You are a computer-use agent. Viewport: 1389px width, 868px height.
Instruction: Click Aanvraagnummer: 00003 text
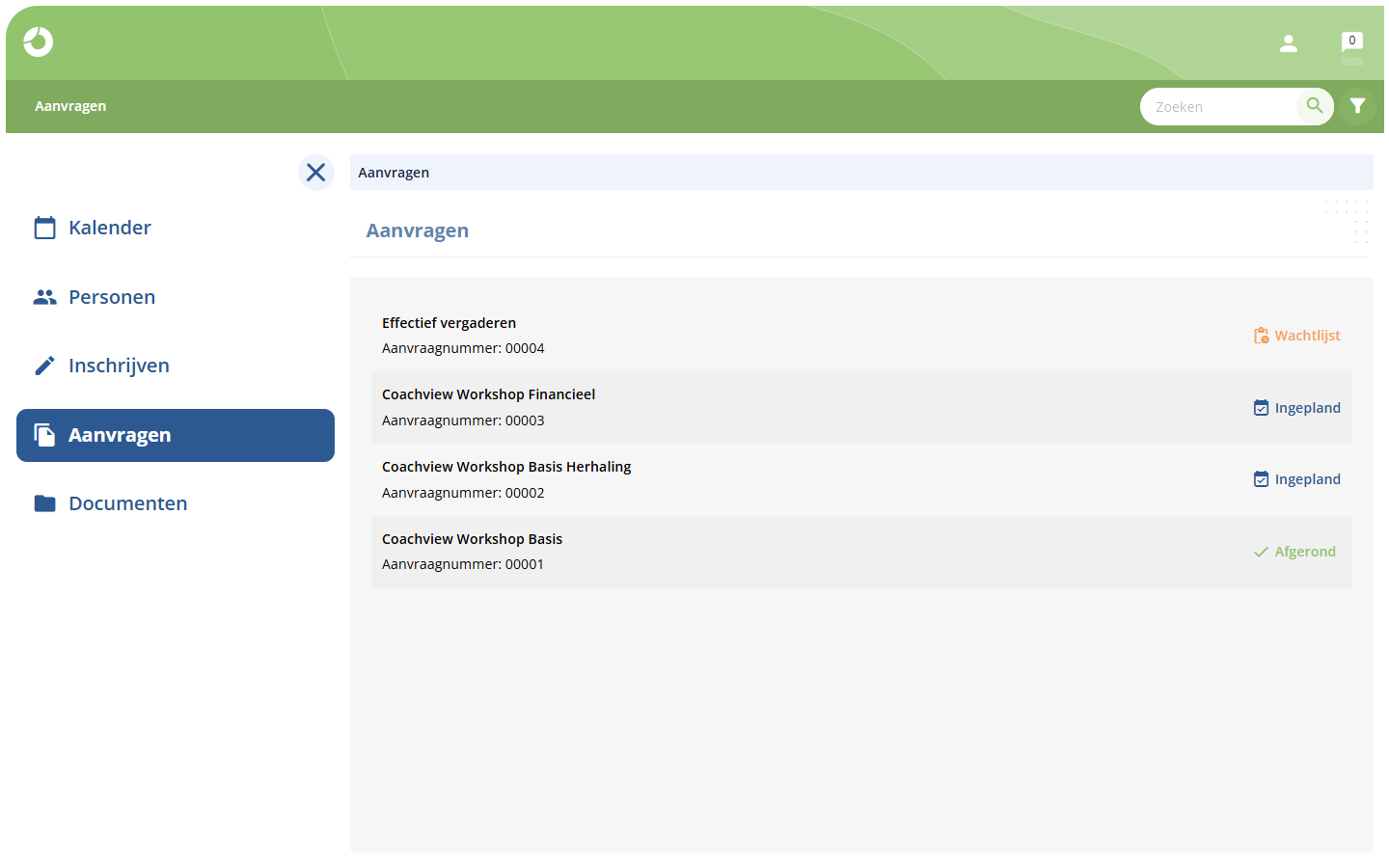[463, 420]
